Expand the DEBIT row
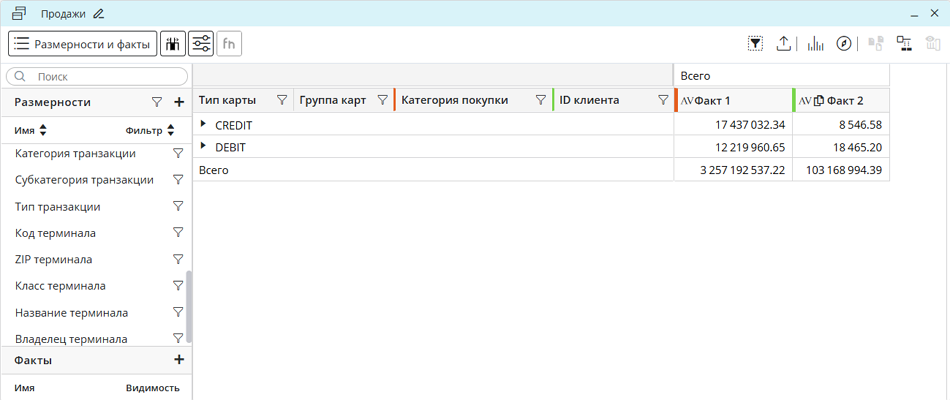The height and width of the screenshot is (400, 950). pyautogui.click(x=203, y=147)
